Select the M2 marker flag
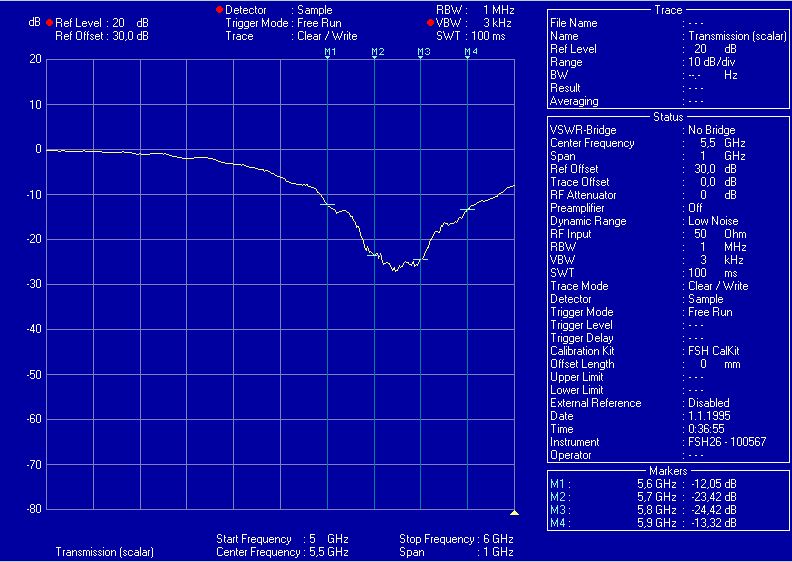The width and height of the screenshot is (792, 562). (x=376, y=52)
